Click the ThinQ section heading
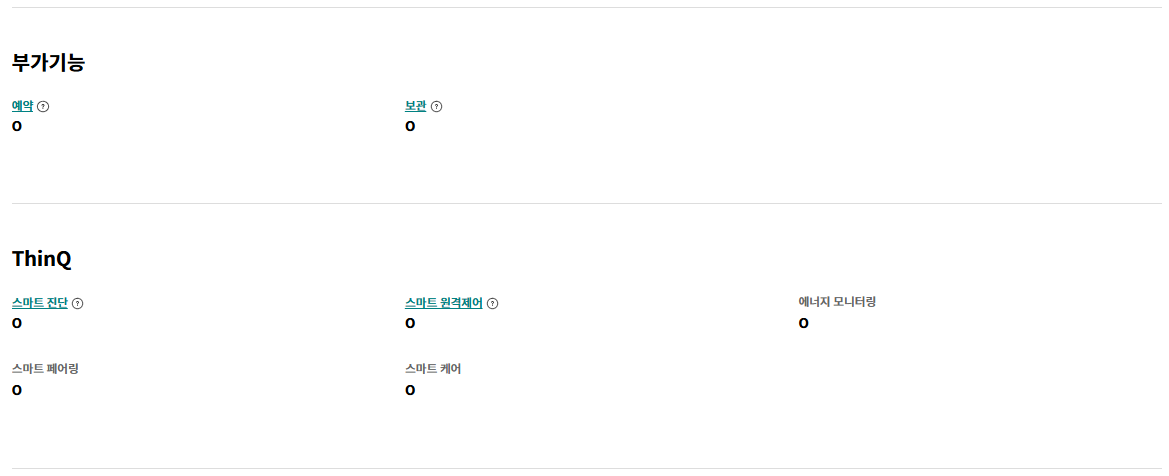This screenshot has width=1169, height=476. (42, 259)
